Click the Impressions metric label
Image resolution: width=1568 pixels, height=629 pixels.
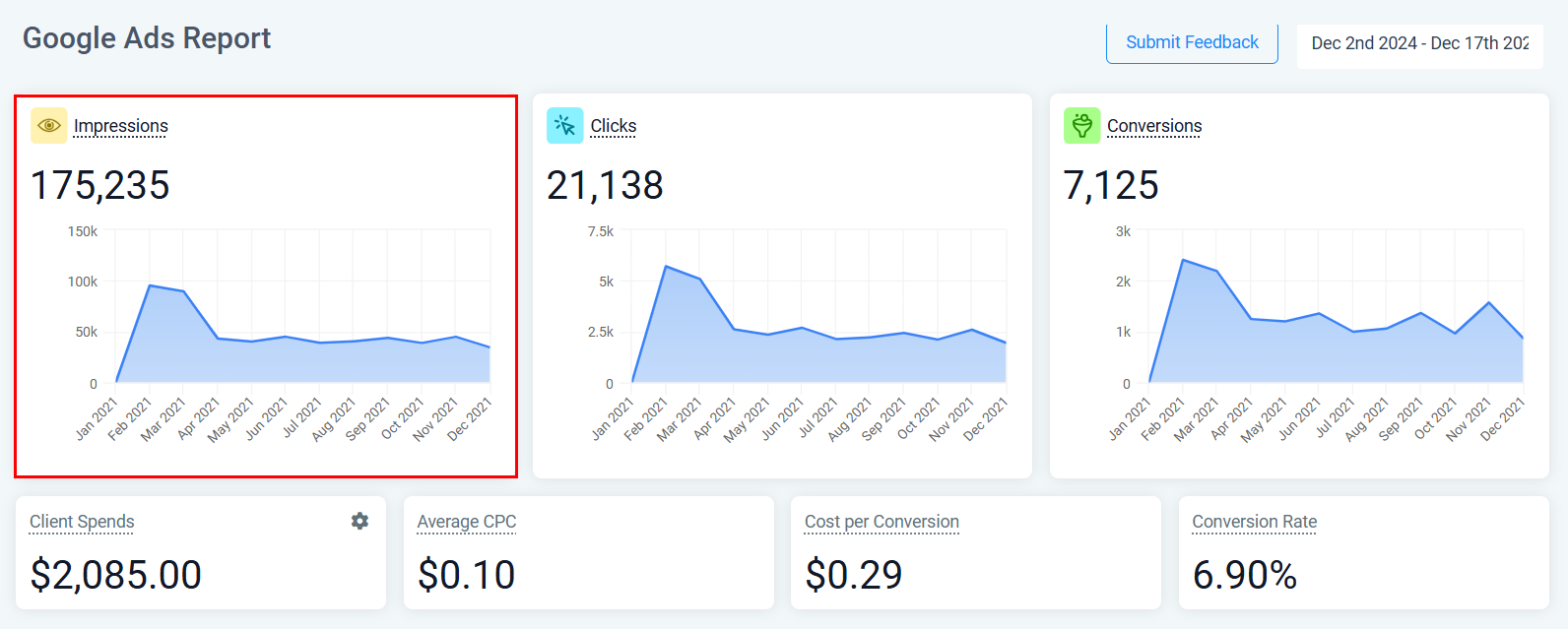pos(120,126)
